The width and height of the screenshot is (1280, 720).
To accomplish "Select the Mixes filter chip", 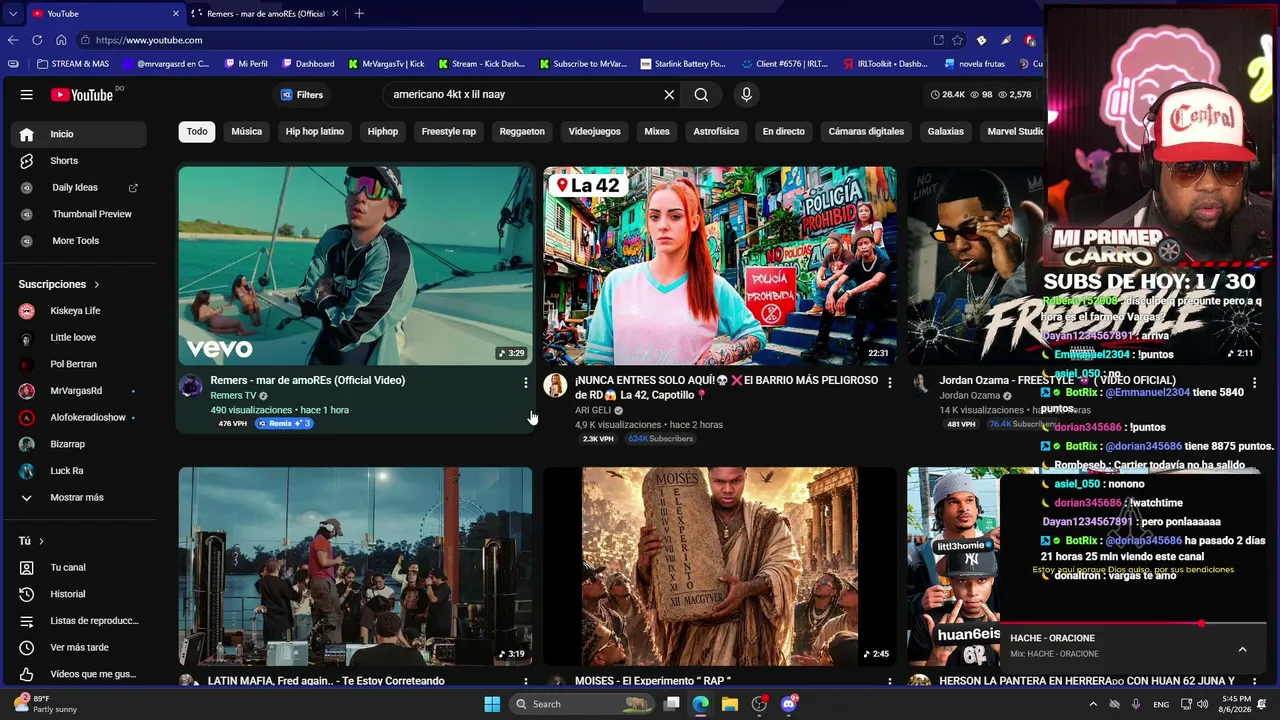I will click(x=657, y=132).
